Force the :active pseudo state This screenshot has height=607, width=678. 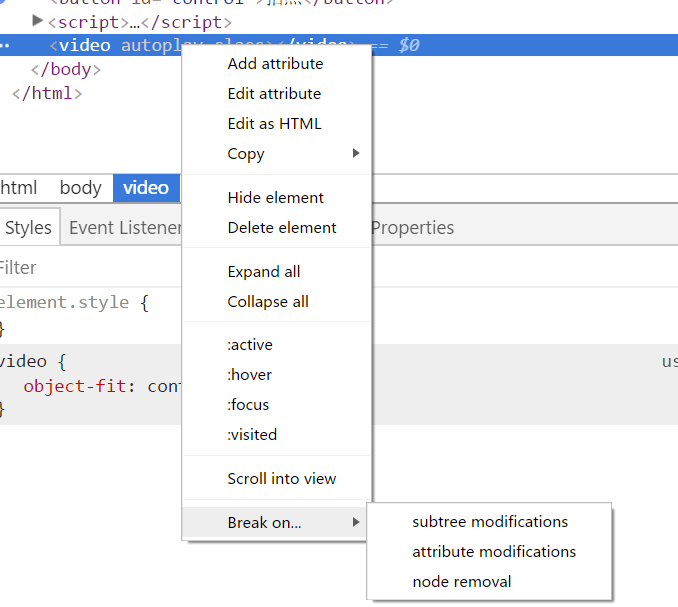coord(250,345)
